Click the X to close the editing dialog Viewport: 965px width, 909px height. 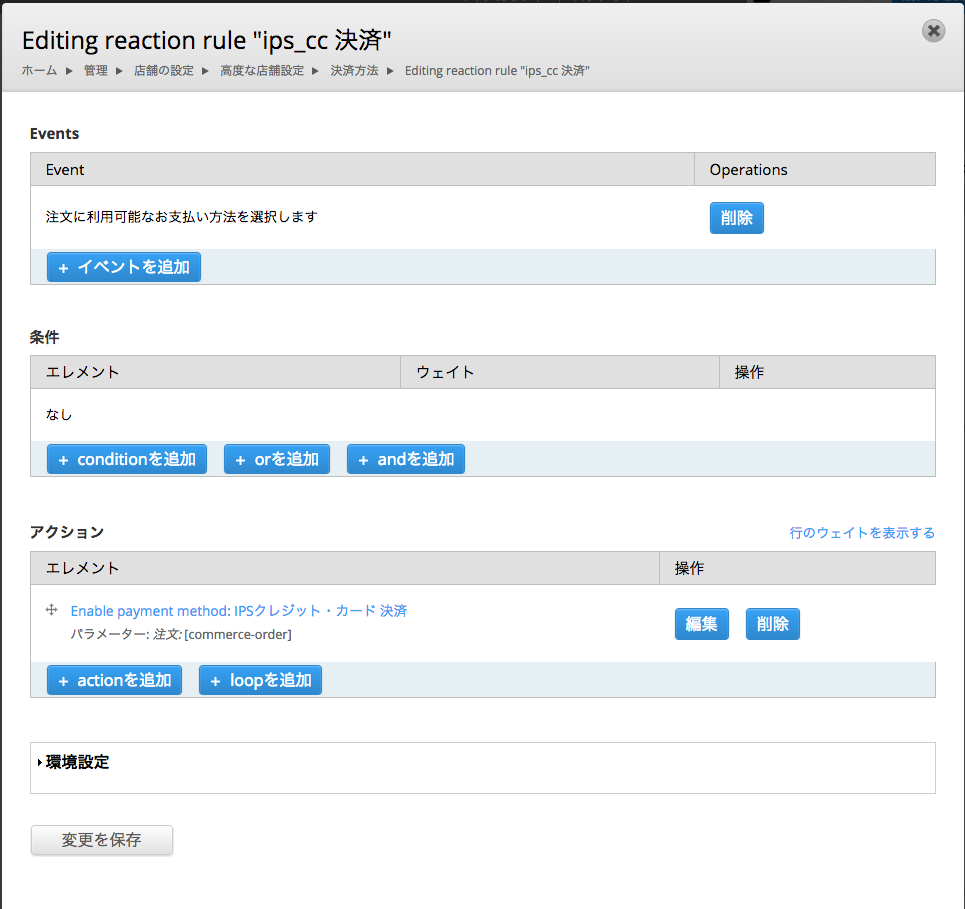[x=933, y=31]
